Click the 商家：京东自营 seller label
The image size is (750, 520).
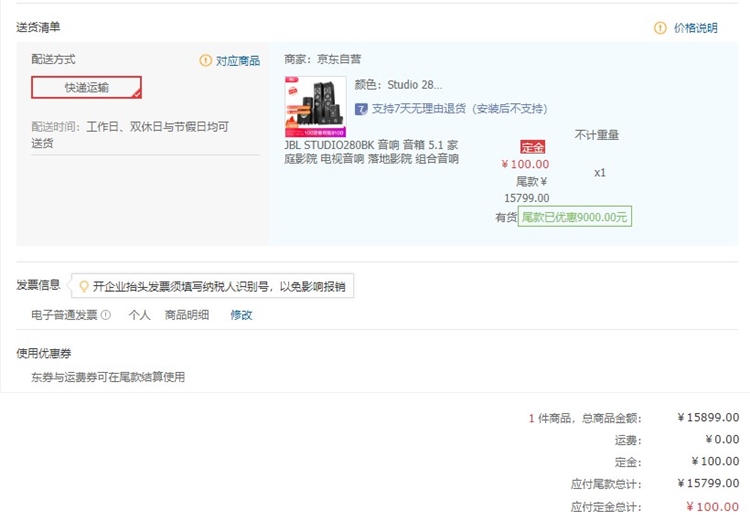click(323, 59)
